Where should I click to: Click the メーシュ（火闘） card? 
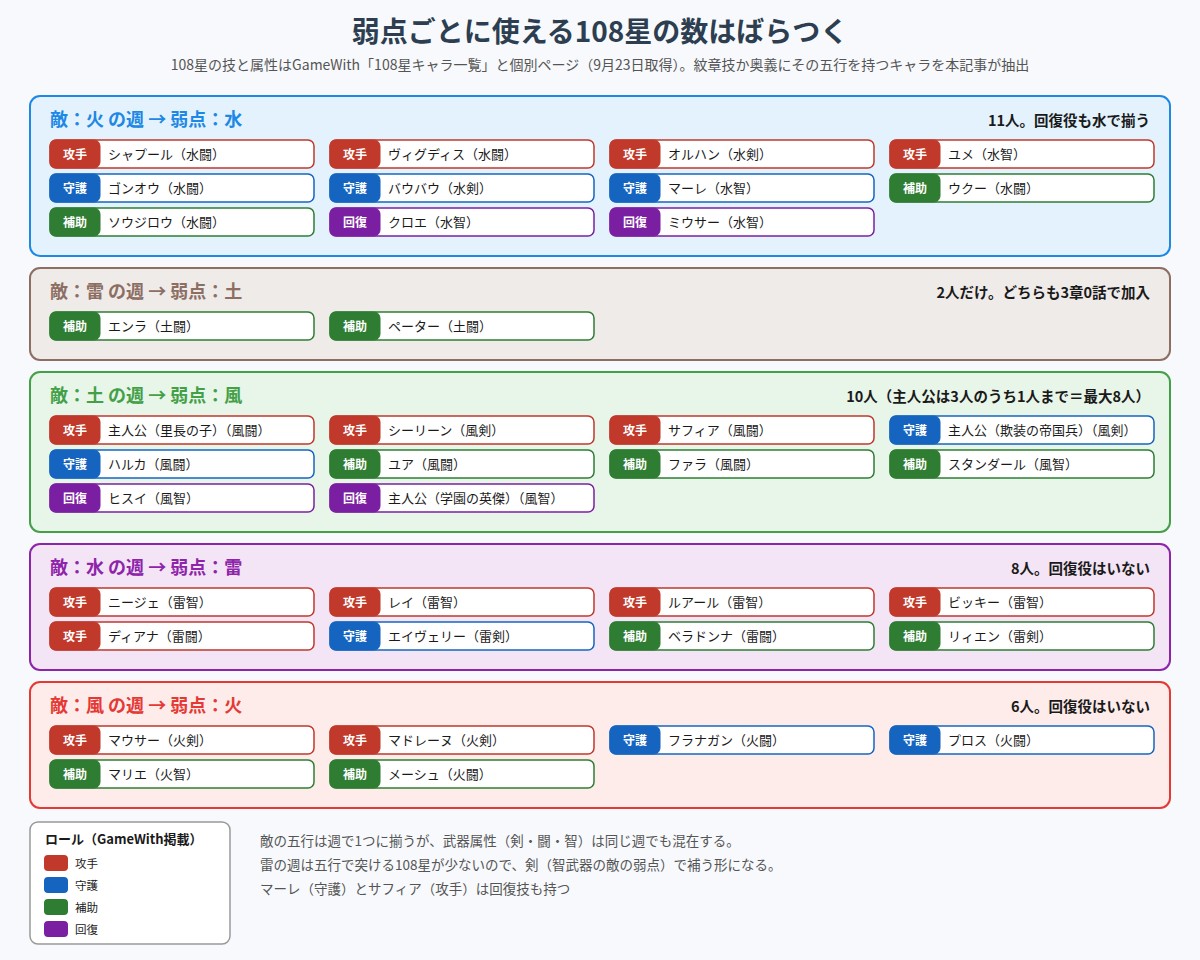(x=462, y=774)
